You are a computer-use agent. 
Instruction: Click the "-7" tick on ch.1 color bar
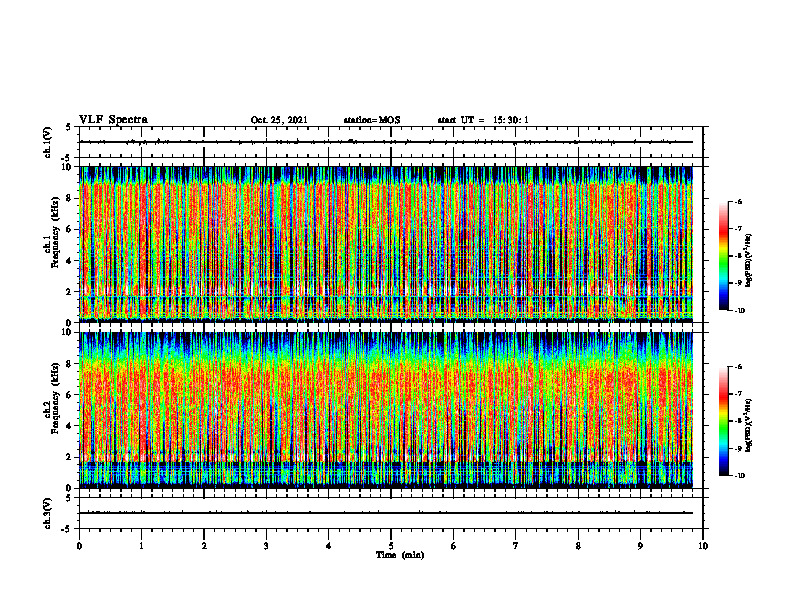point(738,229)
